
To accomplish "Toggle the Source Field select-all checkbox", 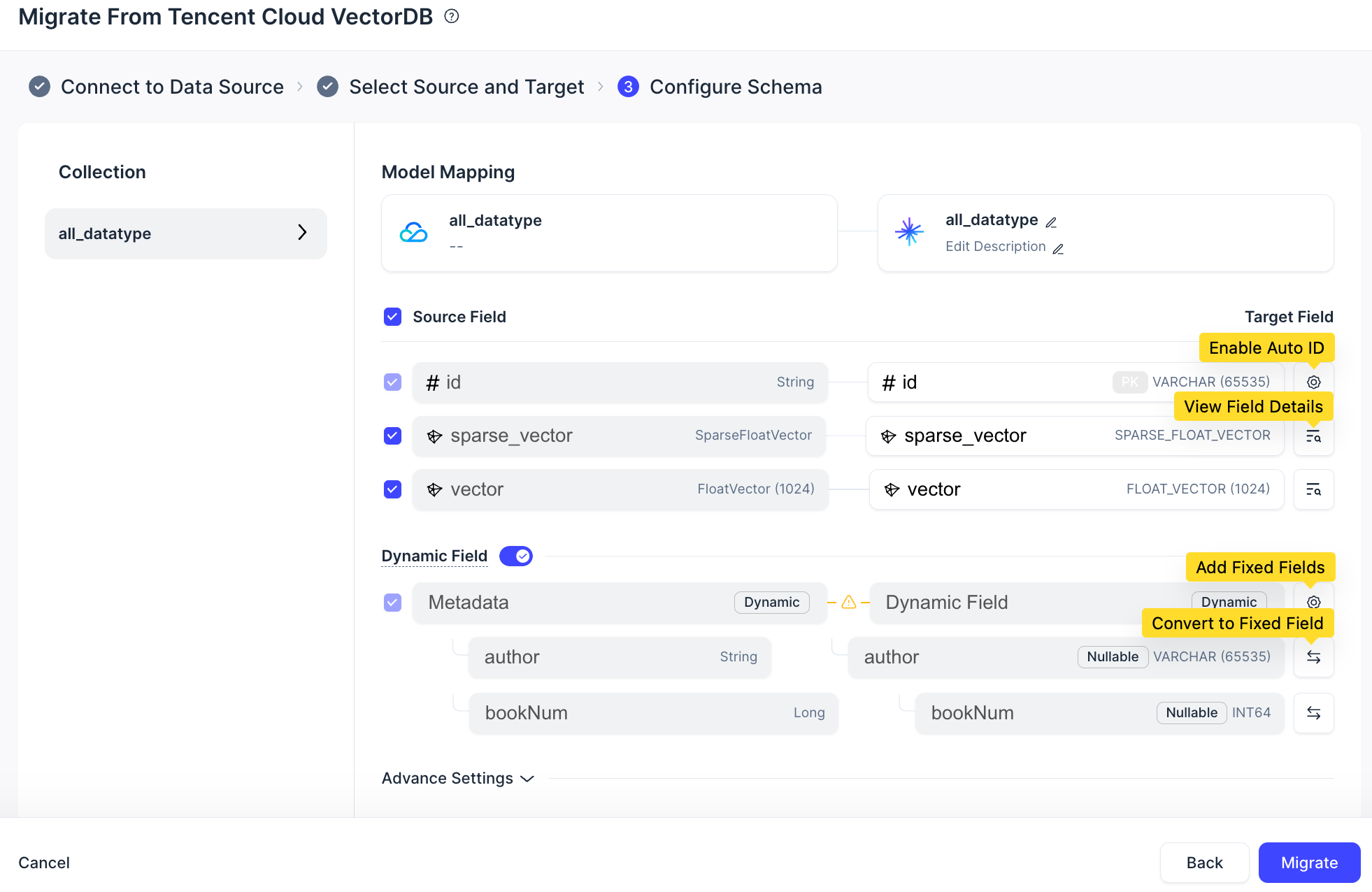I will point(392,317).
